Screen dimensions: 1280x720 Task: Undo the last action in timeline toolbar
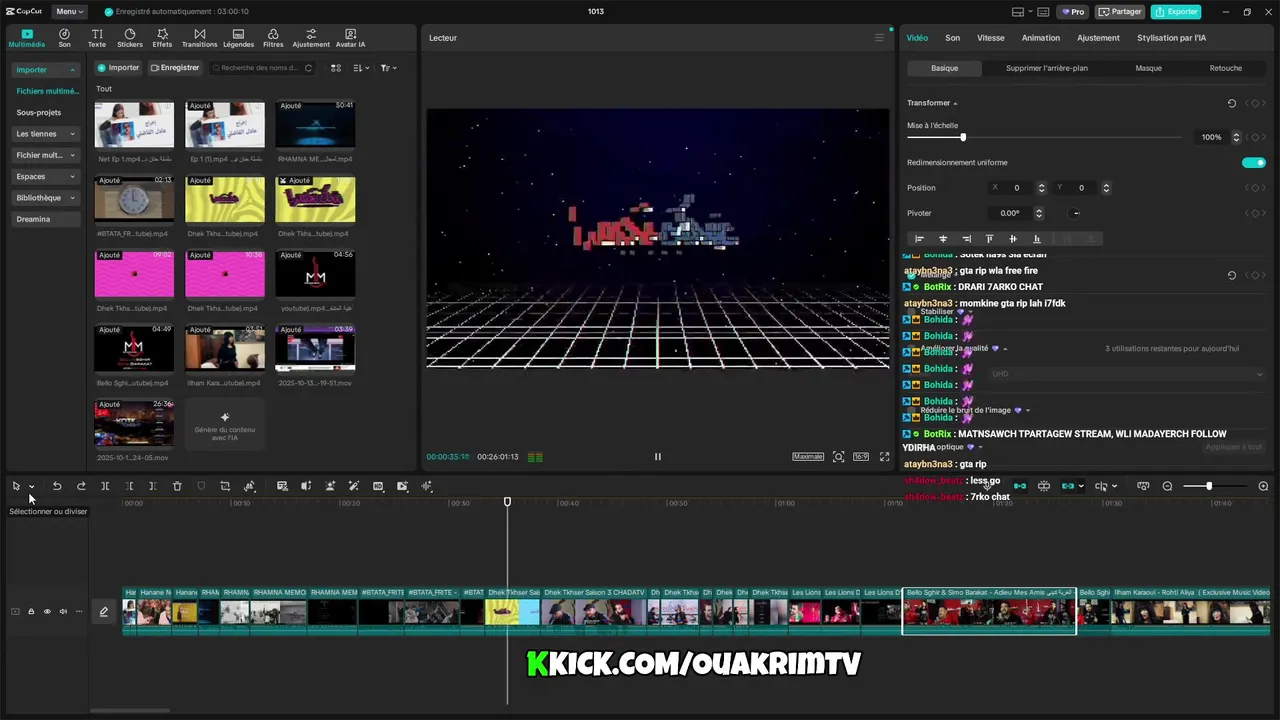57,486
